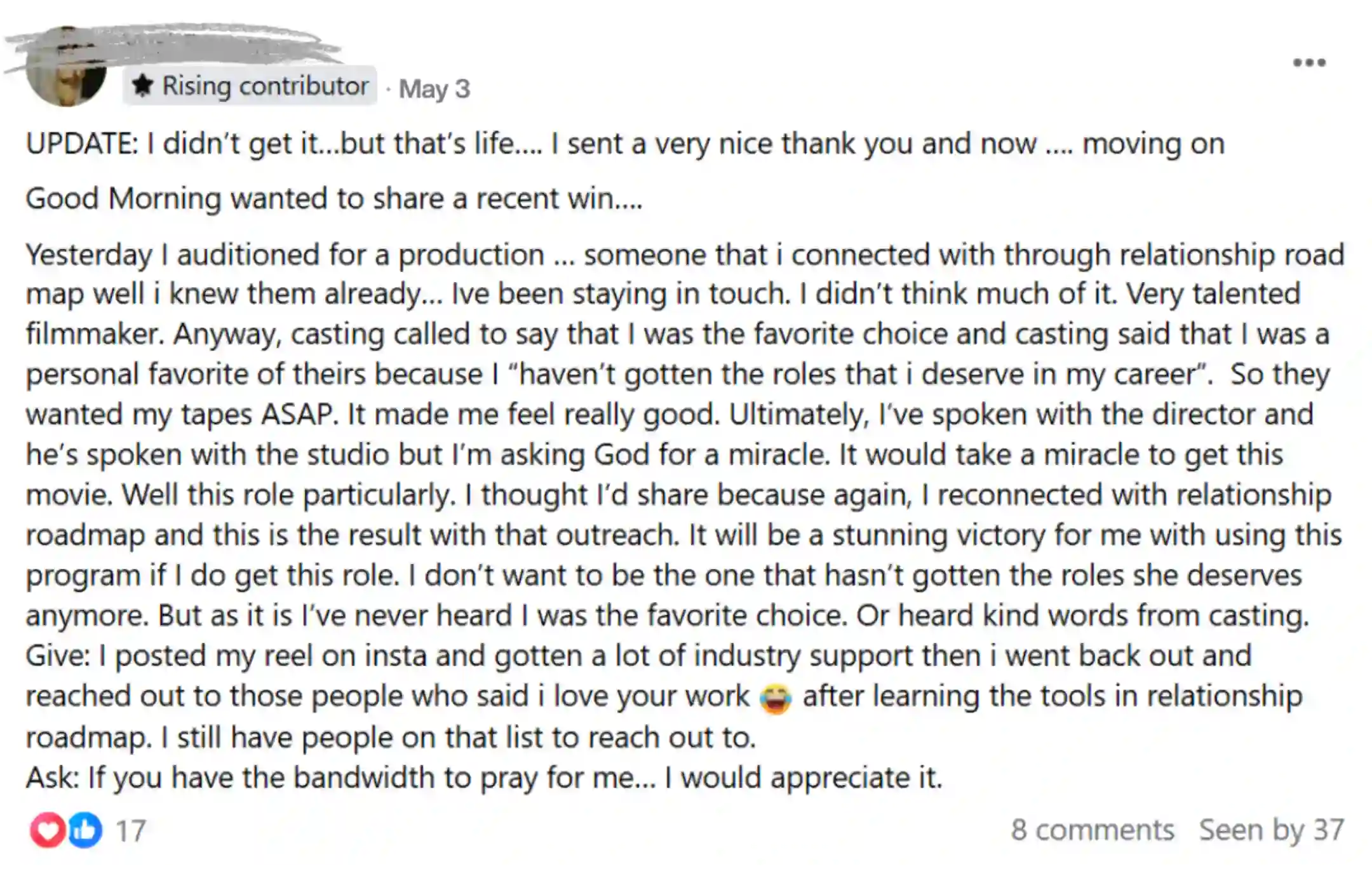
Task: Open the "May 3" post timestamp
Action: 434,89
